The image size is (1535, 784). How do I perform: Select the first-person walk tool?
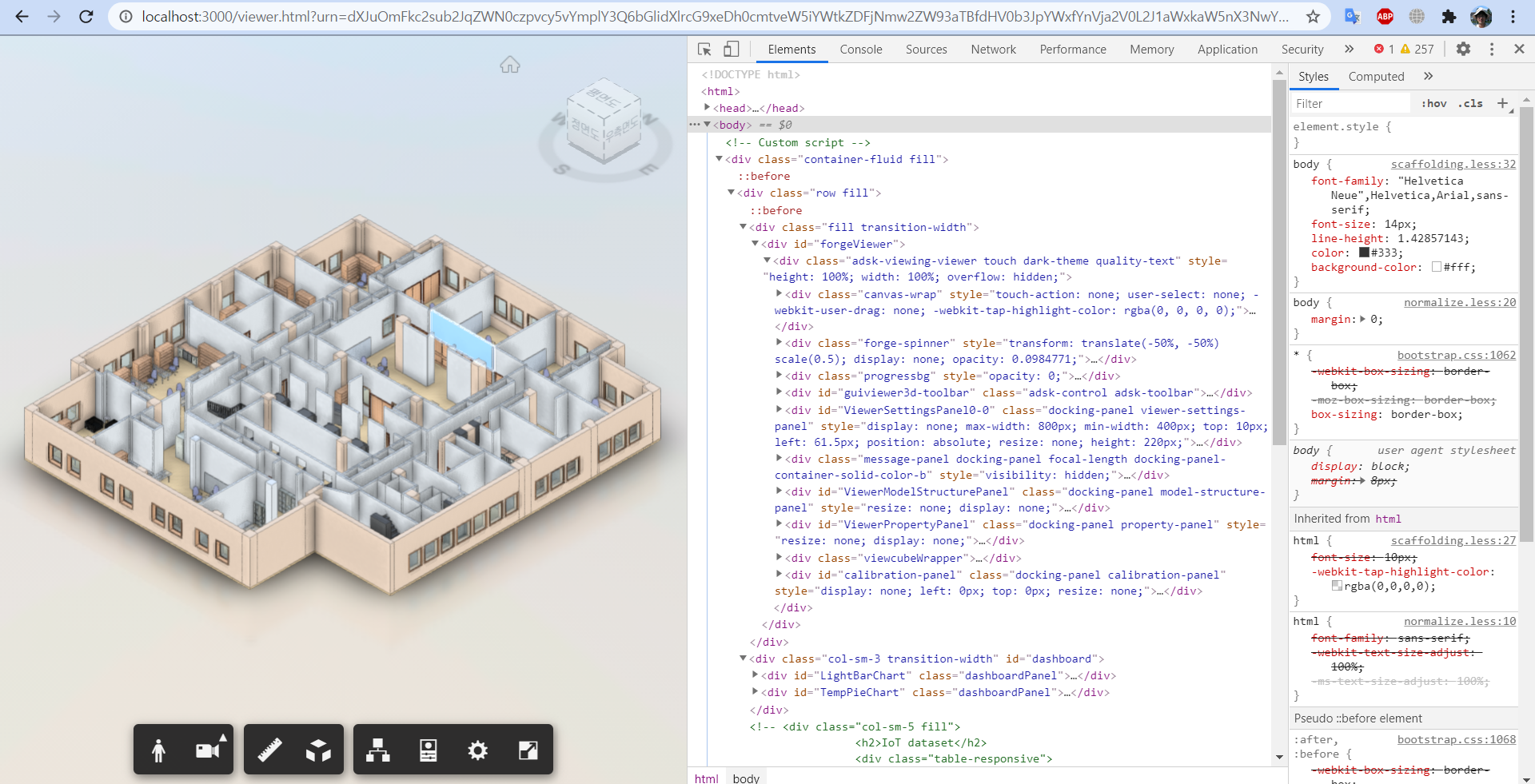(157, 750)
